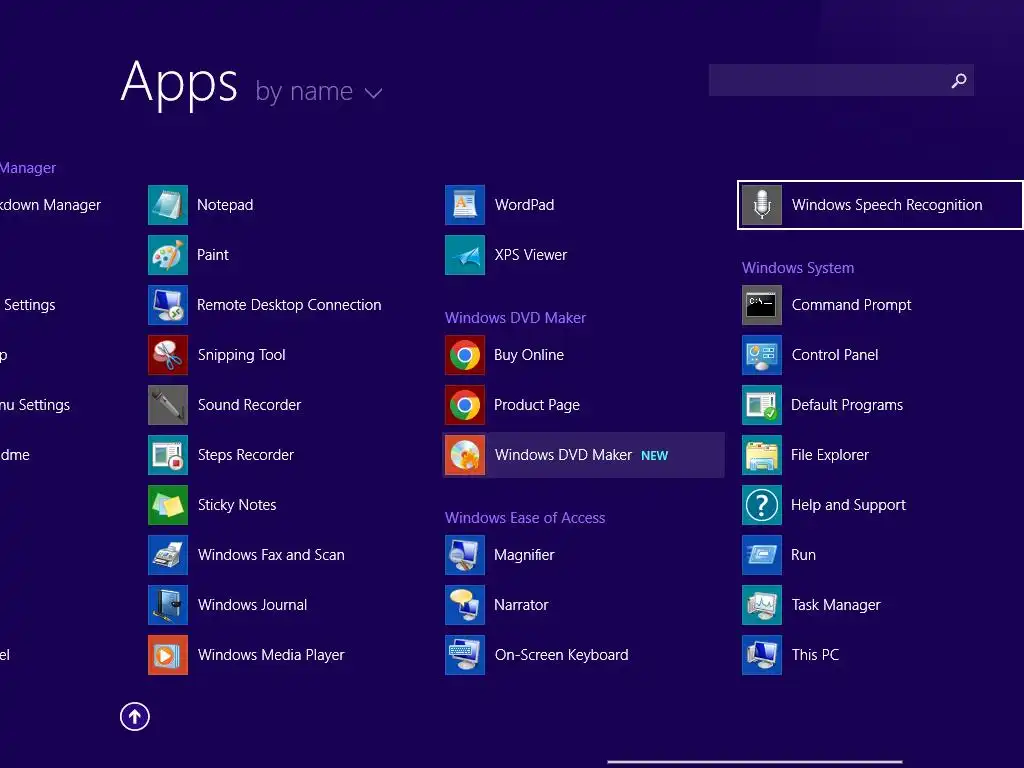Open File Explorer icon
The image size is (1024, 768).
762,455
